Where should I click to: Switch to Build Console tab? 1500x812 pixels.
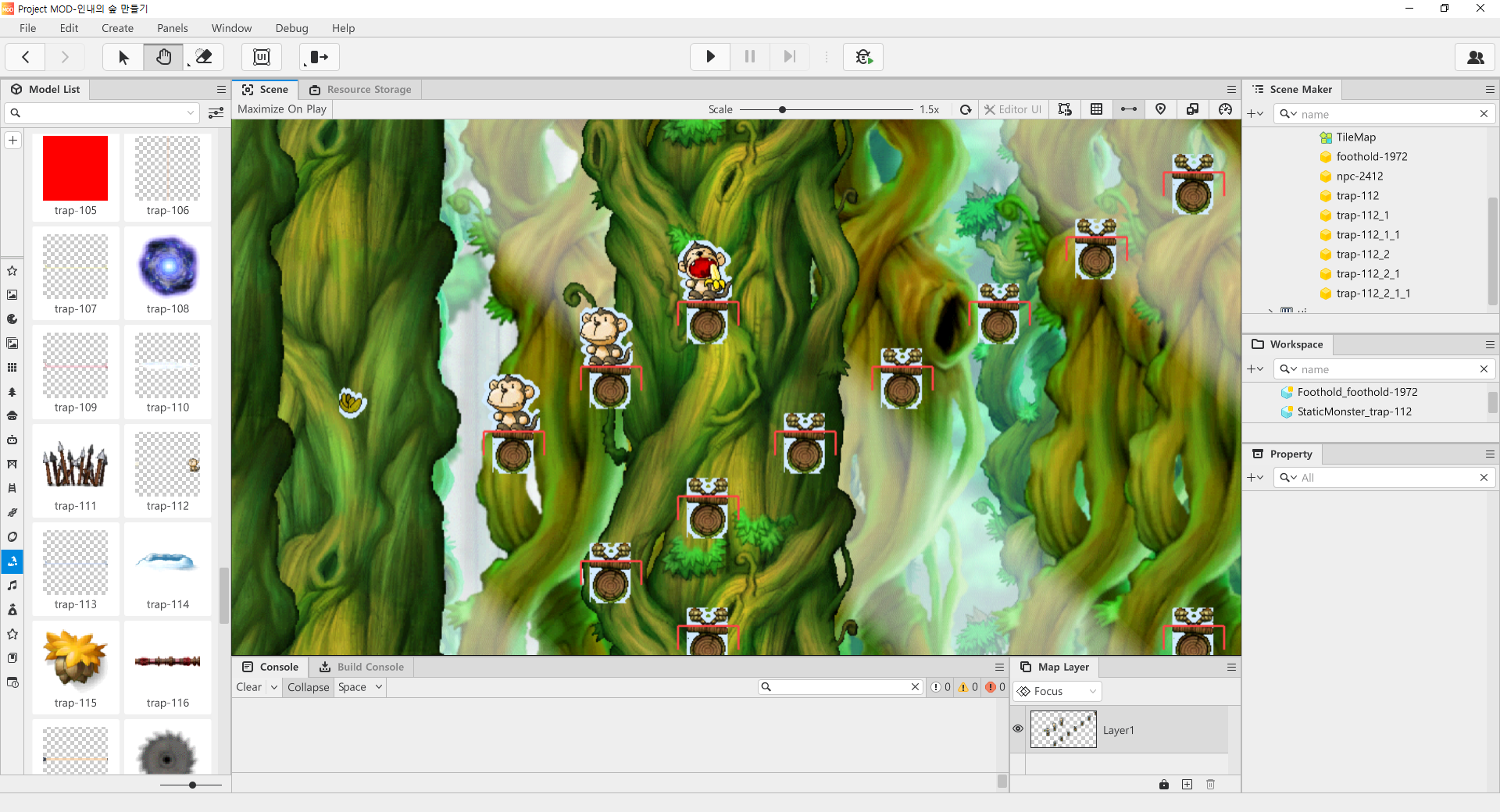point(362,667)
